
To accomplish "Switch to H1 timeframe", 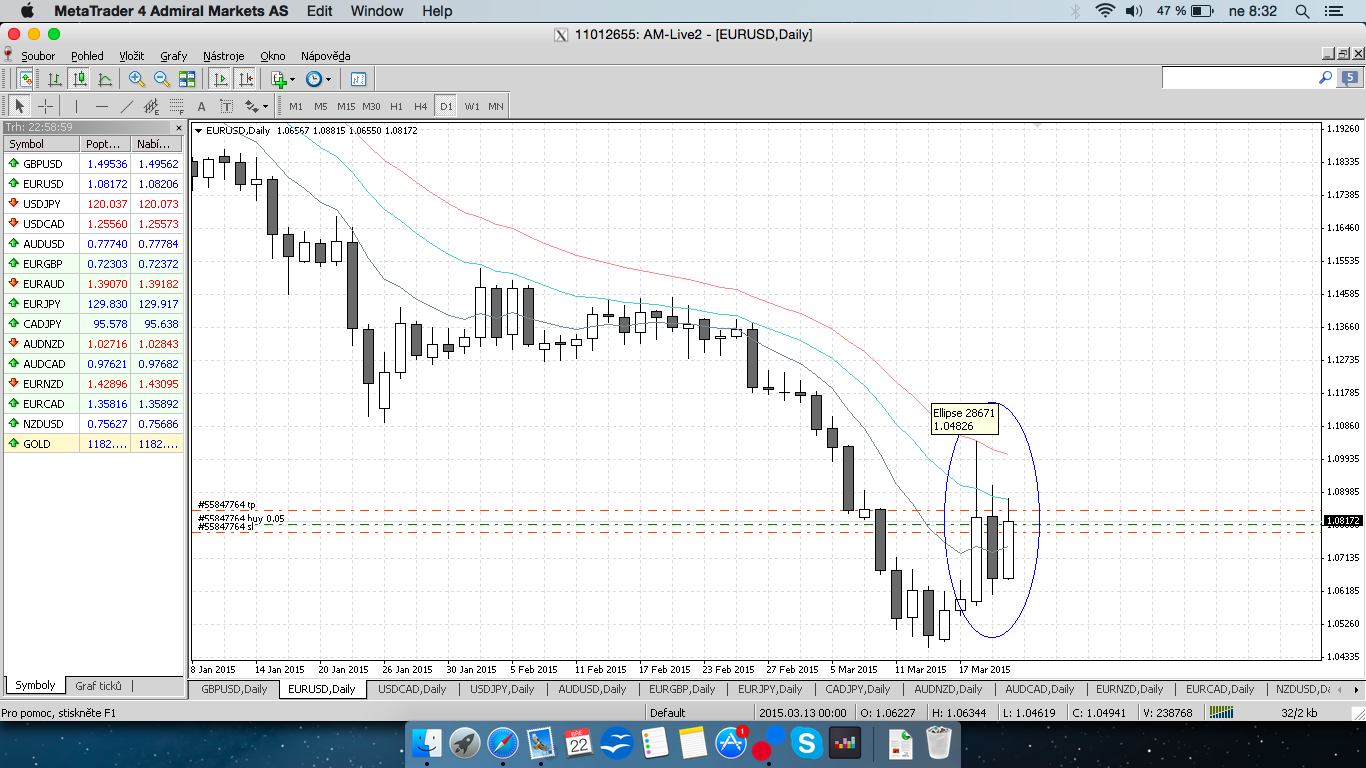I will tap(396, 106).
